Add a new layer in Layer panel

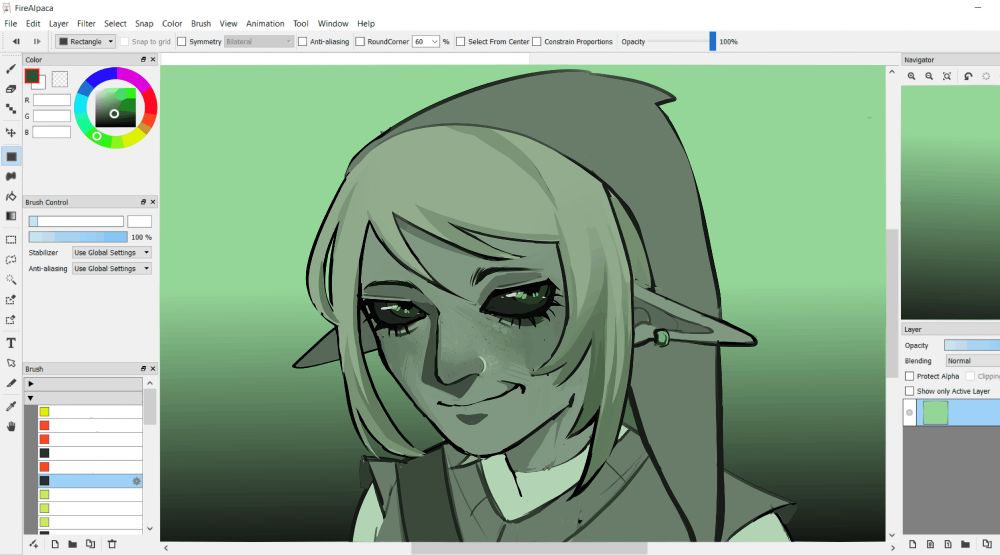(x=913, y=544)
